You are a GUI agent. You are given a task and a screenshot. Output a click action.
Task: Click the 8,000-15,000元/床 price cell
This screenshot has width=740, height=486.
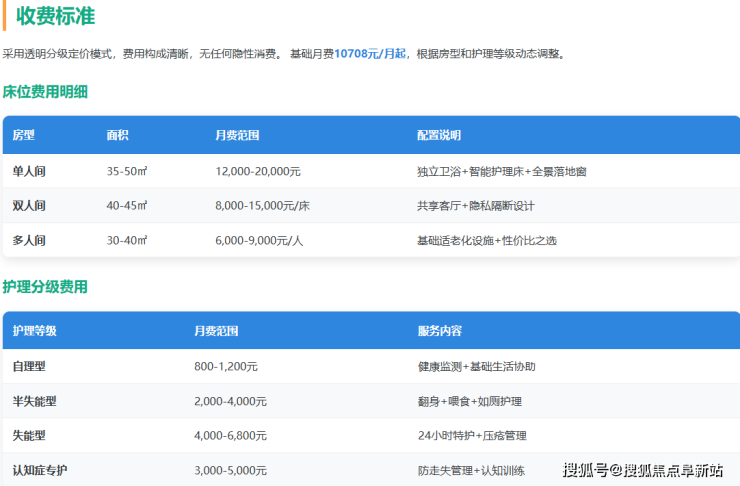click(x=262, y=206)
